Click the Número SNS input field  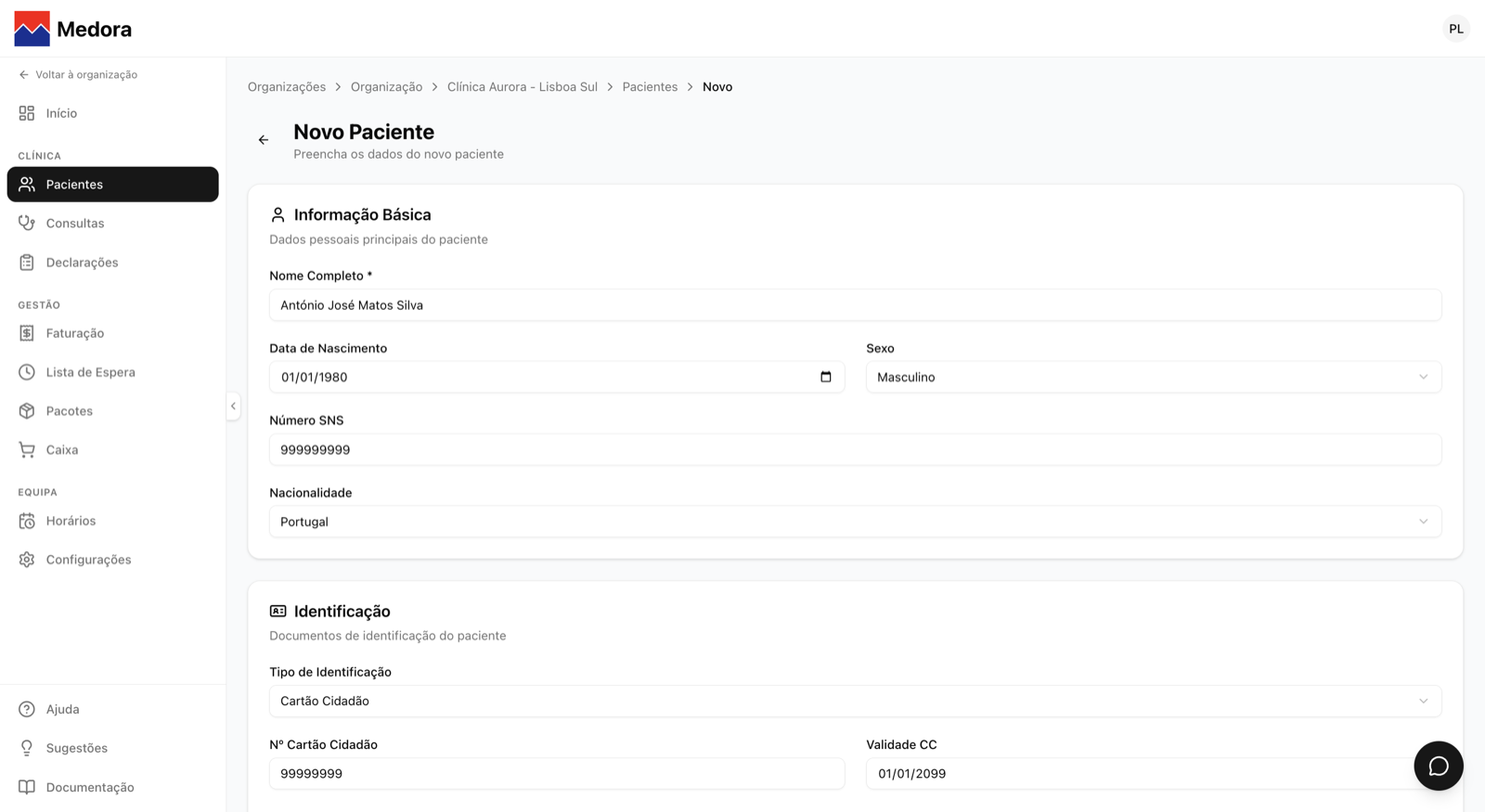click(855, 449)
